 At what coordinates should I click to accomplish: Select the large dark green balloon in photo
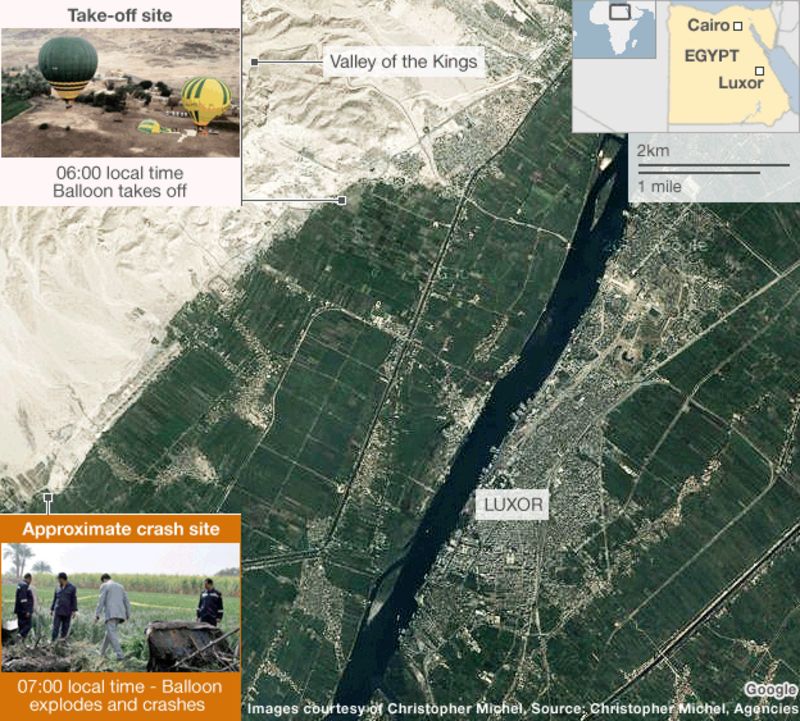(x=68, y=66)
